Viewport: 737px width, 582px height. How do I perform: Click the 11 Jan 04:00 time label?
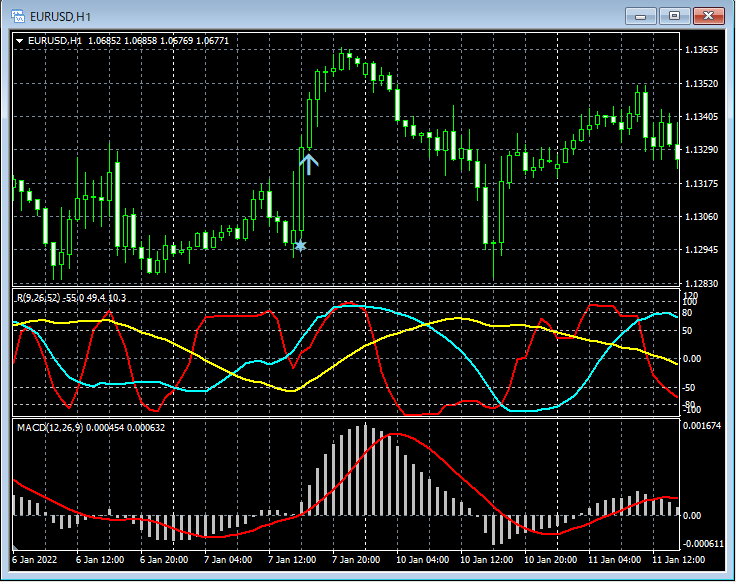pos(615,559)
